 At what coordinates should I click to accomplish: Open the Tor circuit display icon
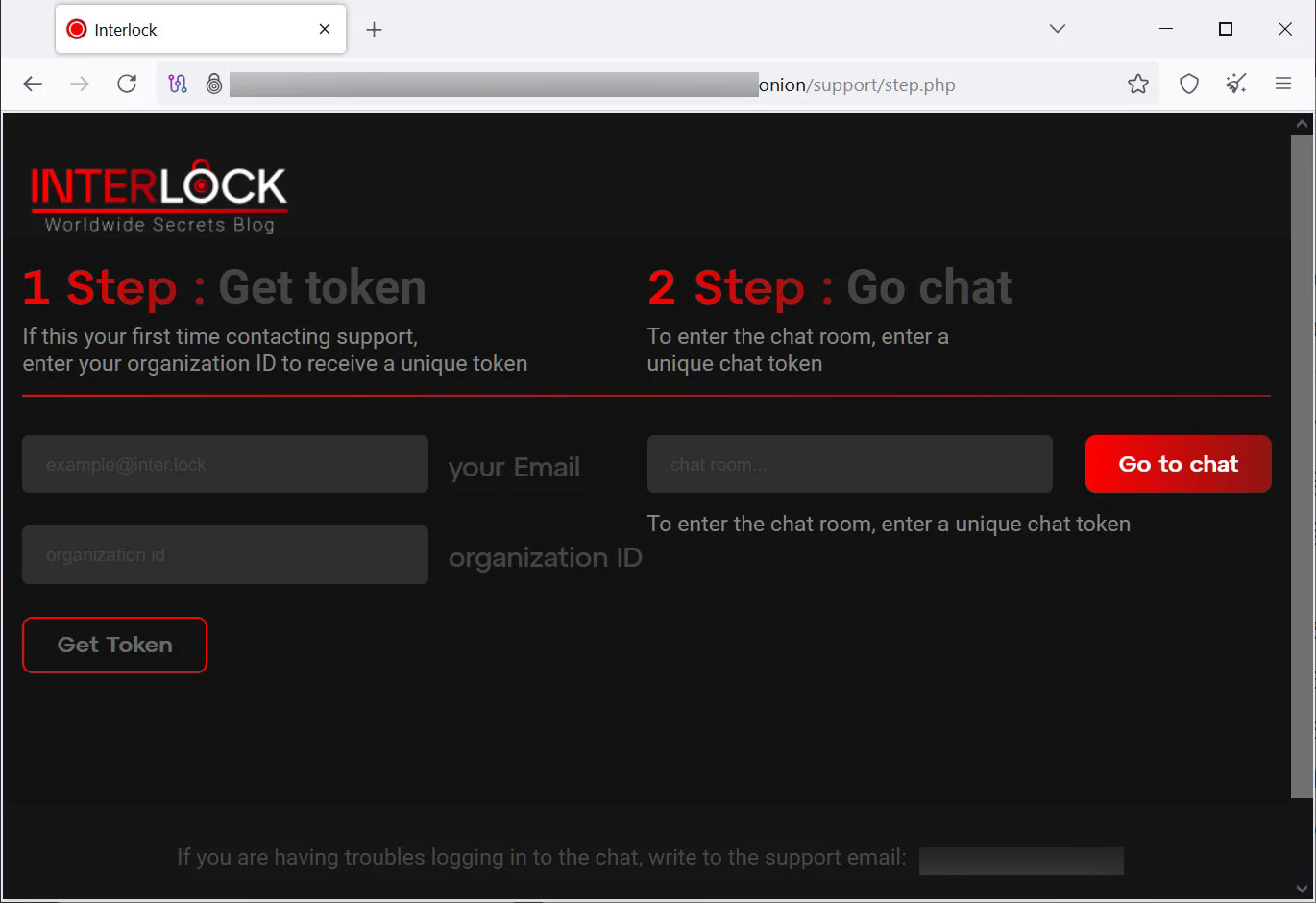point(178,84)
